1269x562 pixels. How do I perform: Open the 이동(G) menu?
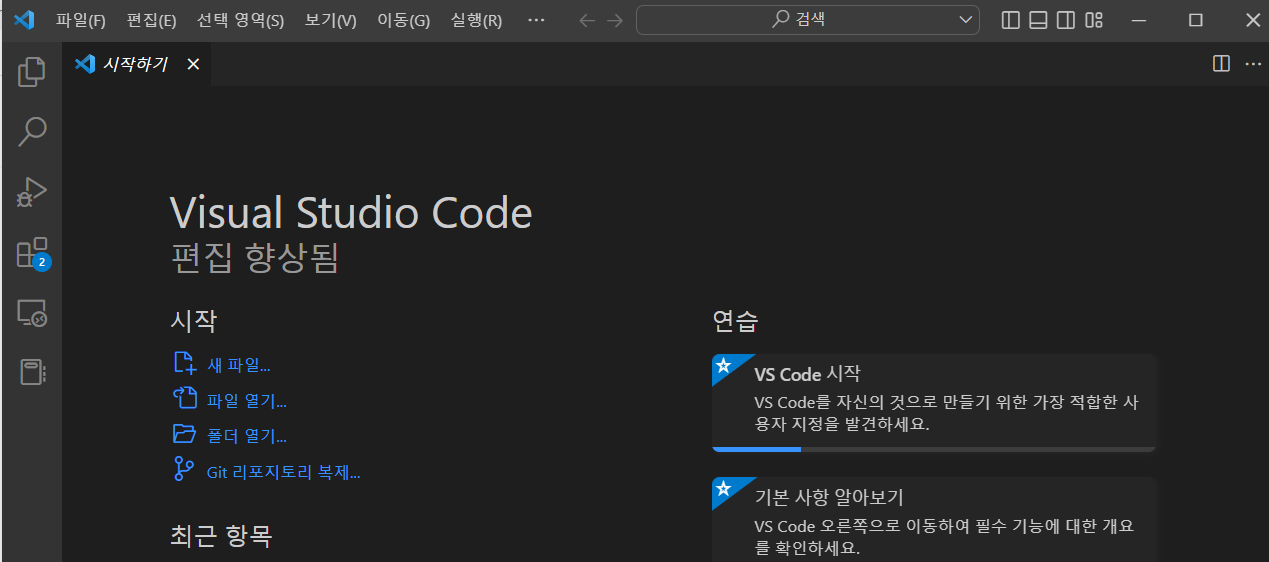pos(404,20)
